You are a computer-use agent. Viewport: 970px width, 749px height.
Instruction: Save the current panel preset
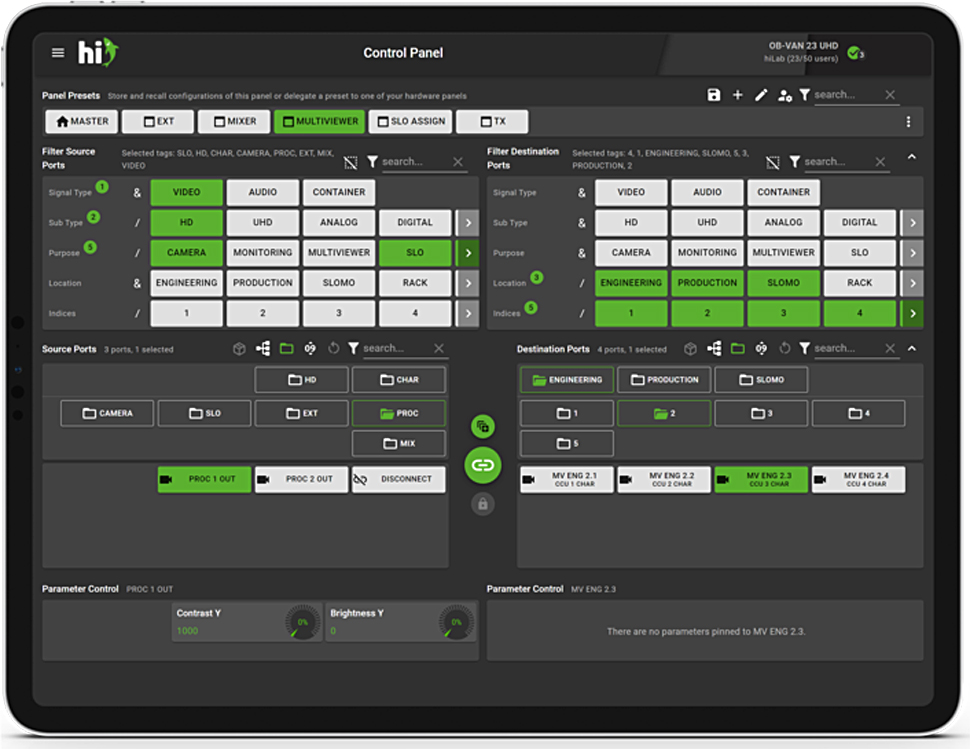[x=713, y=95]
